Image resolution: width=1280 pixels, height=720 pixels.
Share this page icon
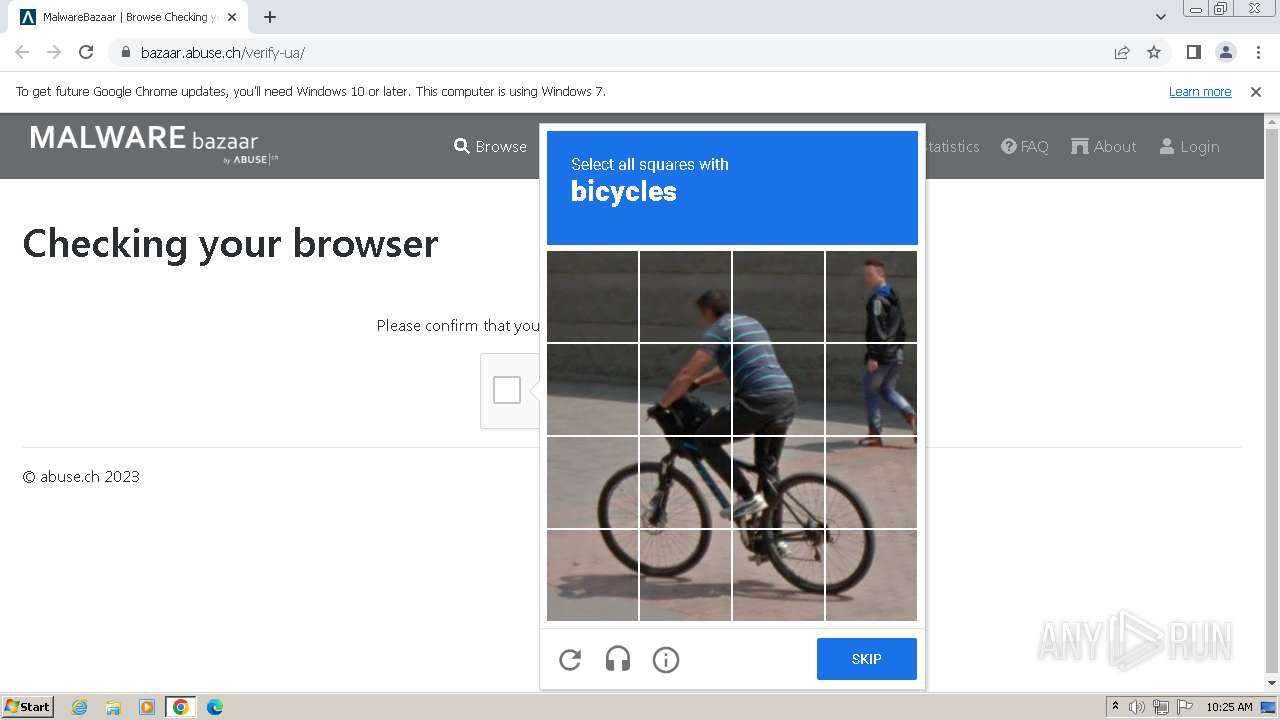[x=1122, y=52]
